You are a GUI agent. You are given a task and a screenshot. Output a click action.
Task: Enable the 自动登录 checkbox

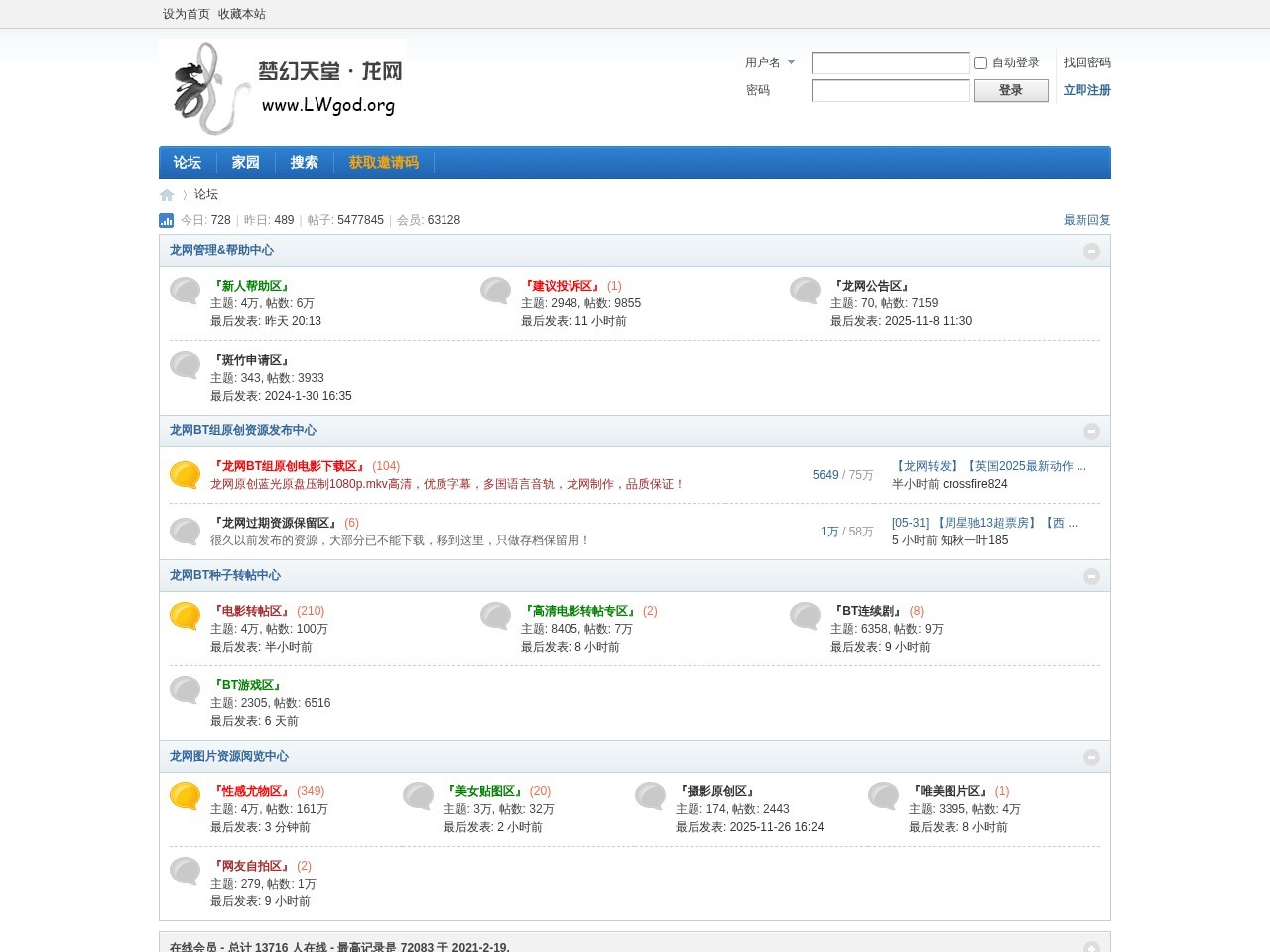click(979, 62)
